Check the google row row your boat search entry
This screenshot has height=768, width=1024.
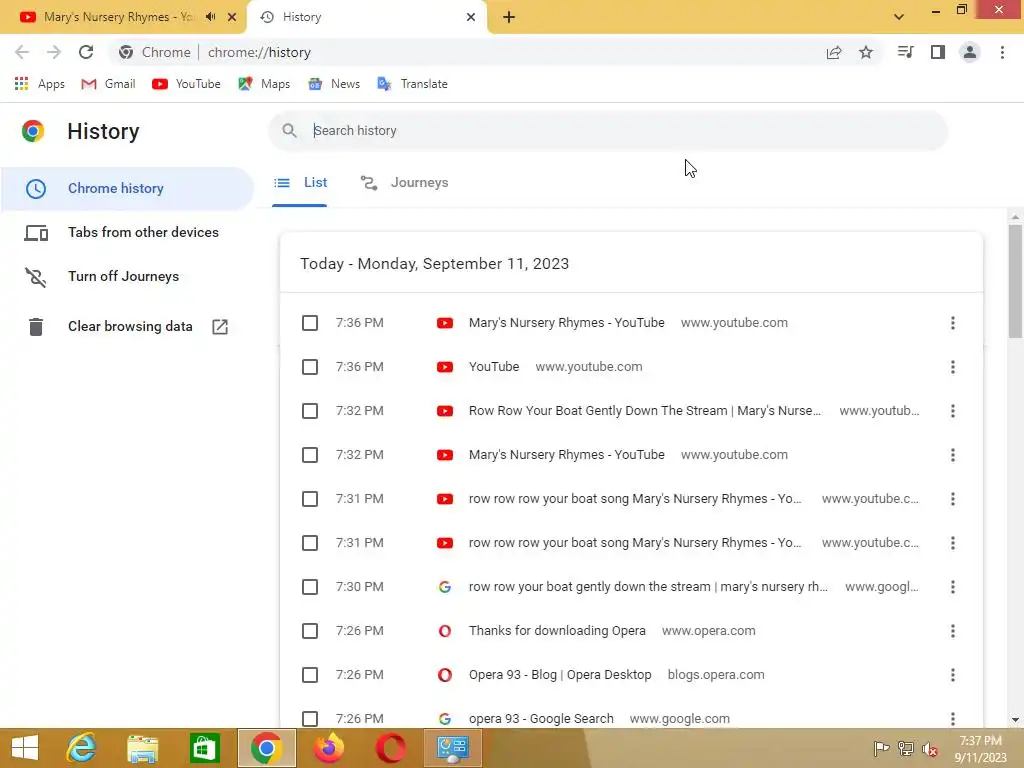[310, 587]
